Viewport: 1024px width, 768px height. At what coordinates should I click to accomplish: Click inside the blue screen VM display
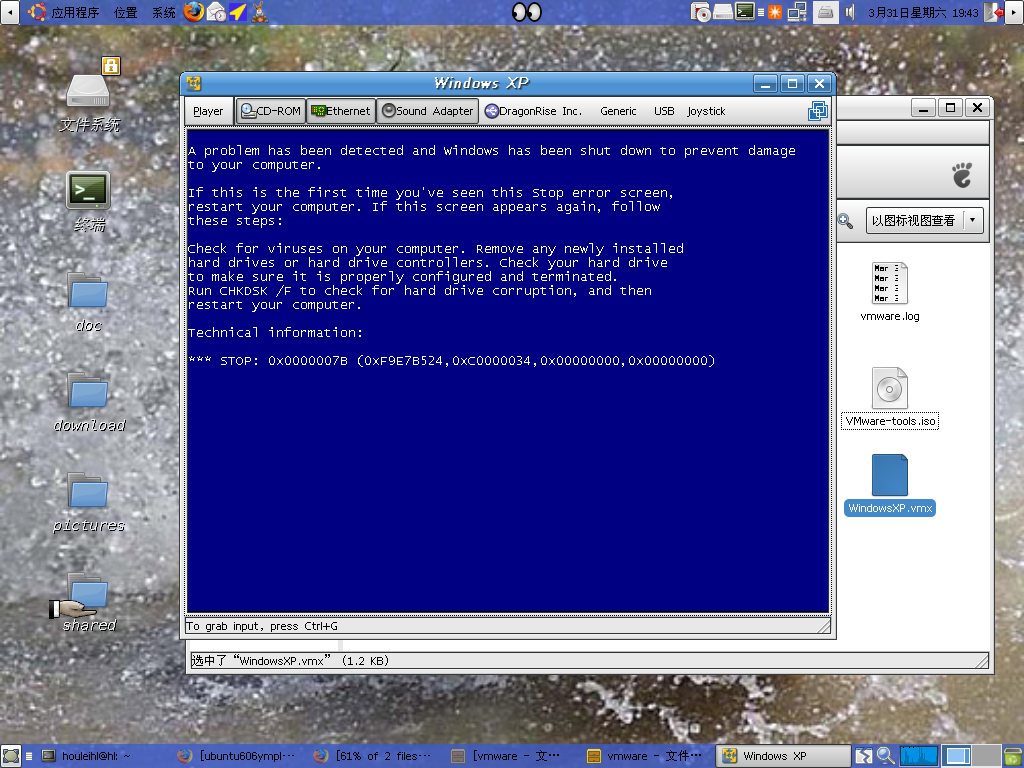[x=508, y=371]
